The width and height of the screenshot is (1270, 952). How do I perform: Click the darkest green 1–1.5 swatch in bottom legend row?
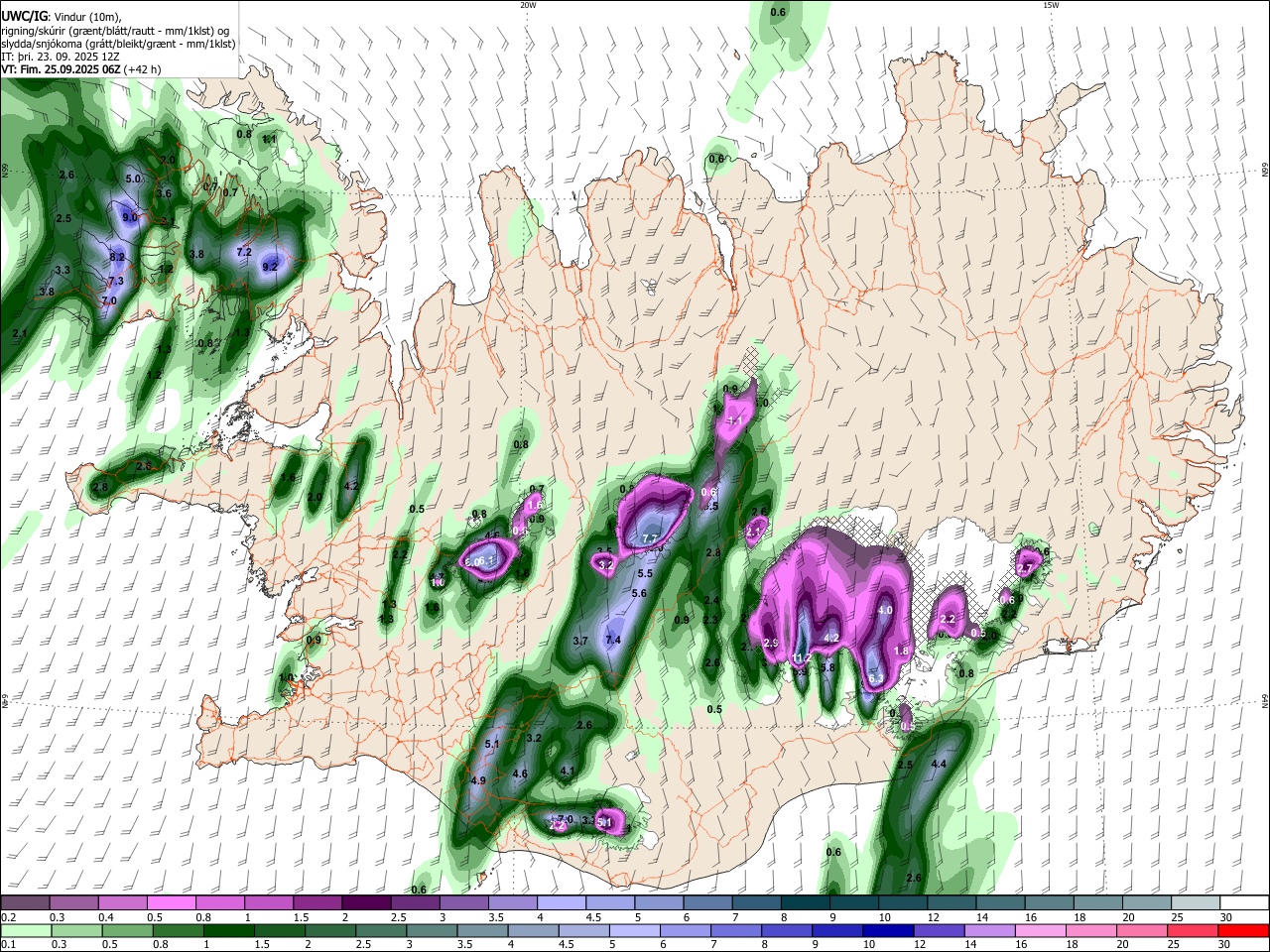[x=229, y=930]
